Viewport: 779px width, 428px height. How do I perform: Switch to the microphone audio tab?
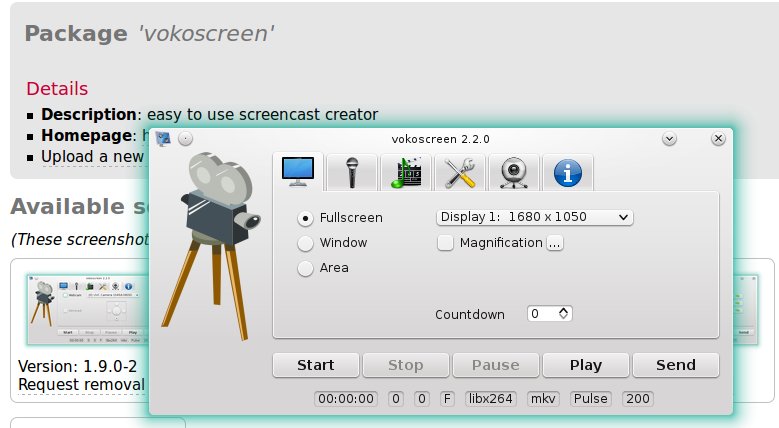352,172
